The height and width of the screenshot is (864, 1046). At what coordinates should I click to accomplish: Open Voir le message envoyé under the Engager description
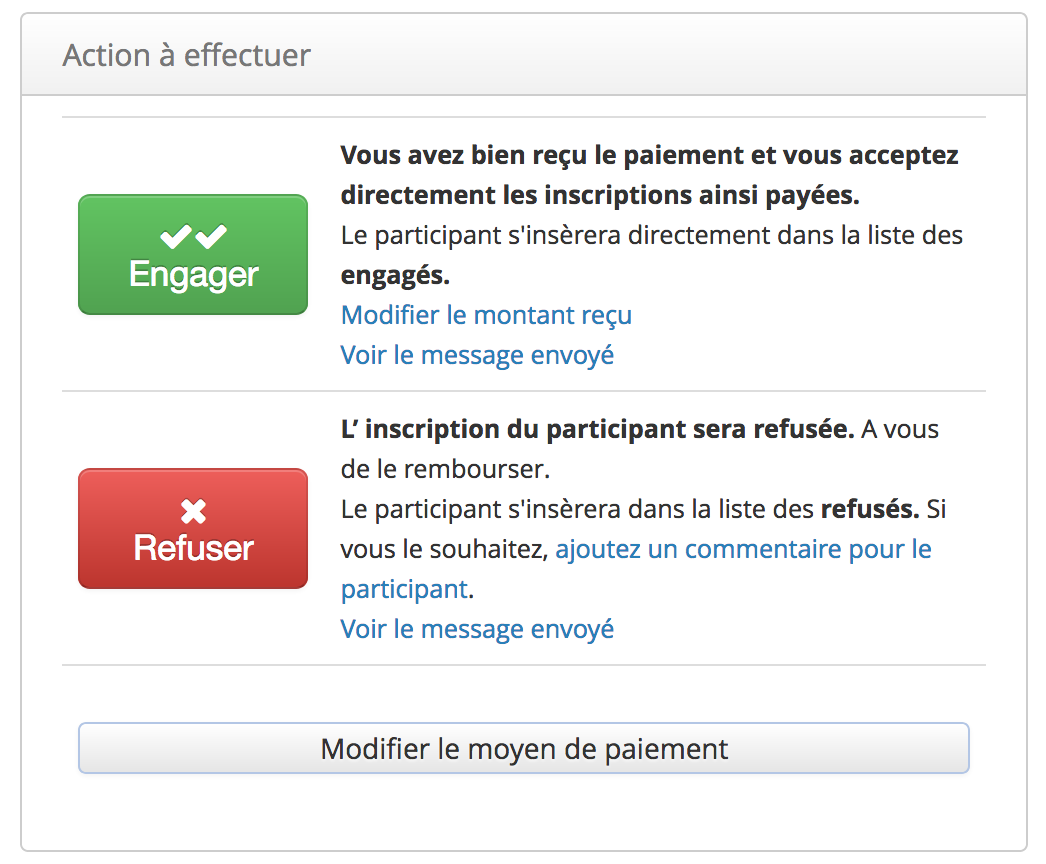click(477, 355)
